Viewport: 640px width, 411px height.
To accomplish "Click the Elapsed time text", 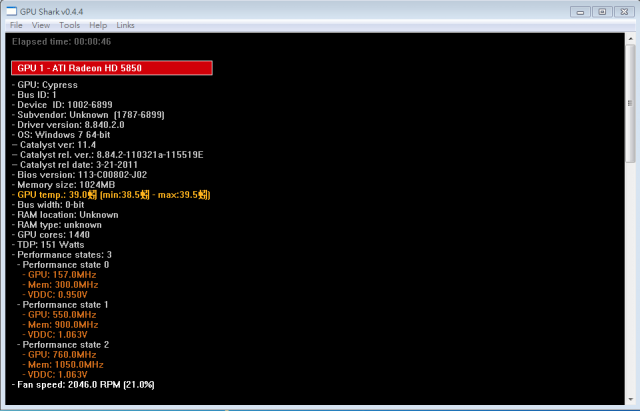I will (61, 42).
